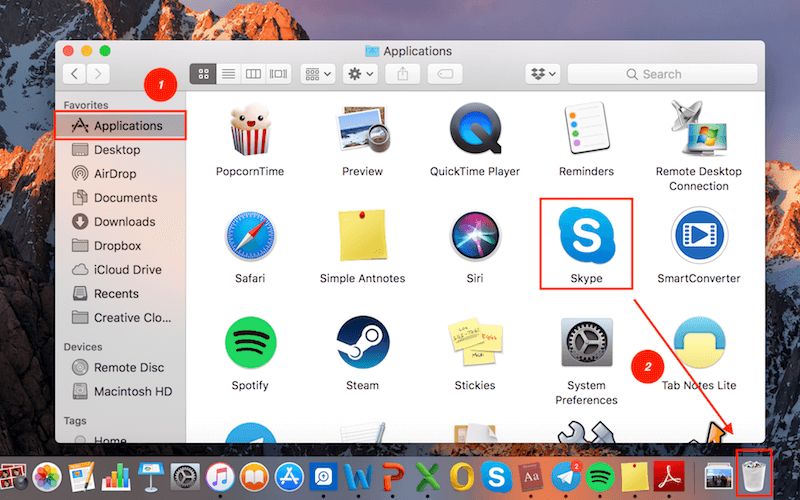Select the Remote Desktop Connection icon
The width and height of the screenshot is (800, 500).
699,128
